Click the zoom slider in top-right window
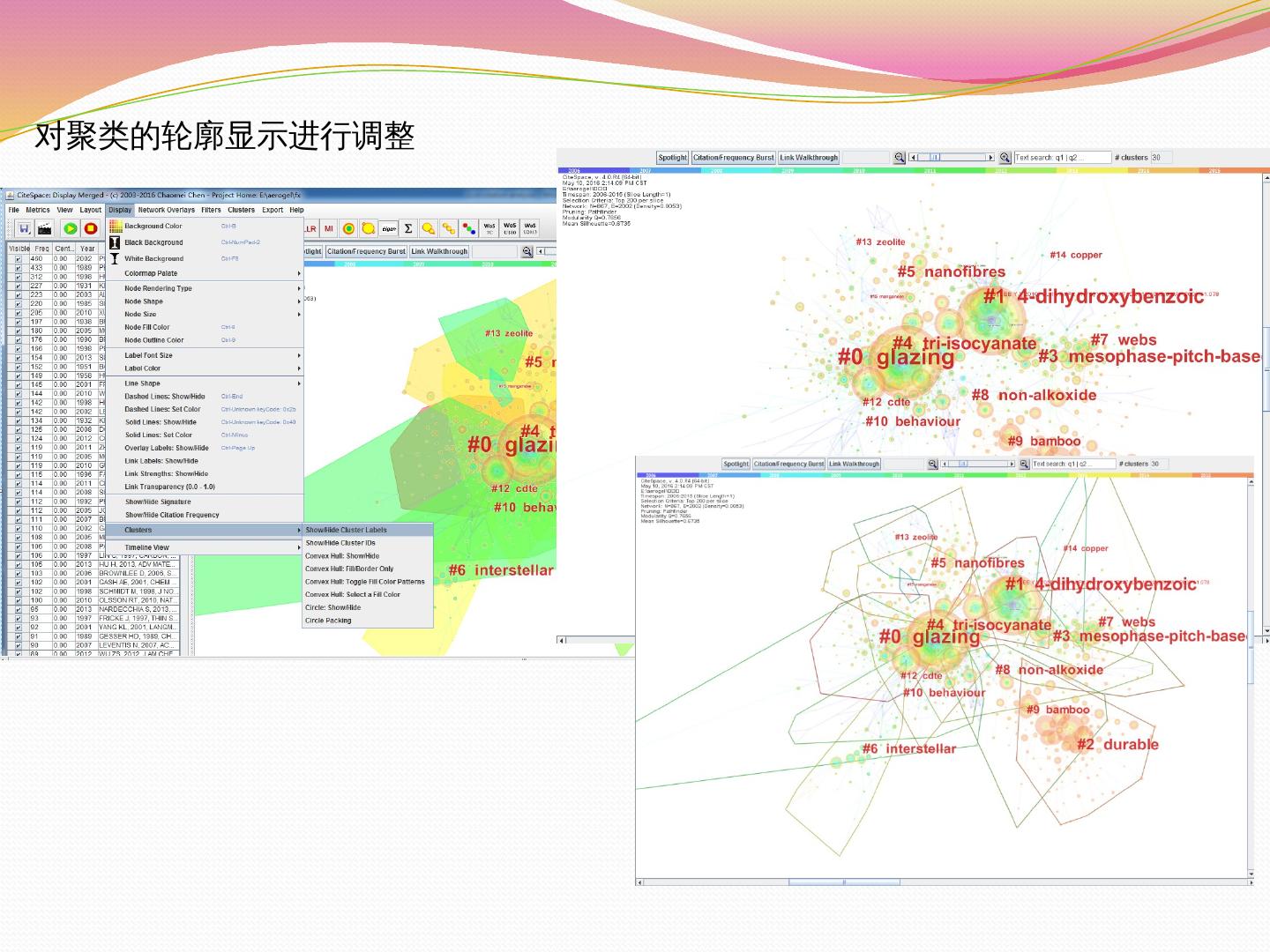 [x=952, y=158]
